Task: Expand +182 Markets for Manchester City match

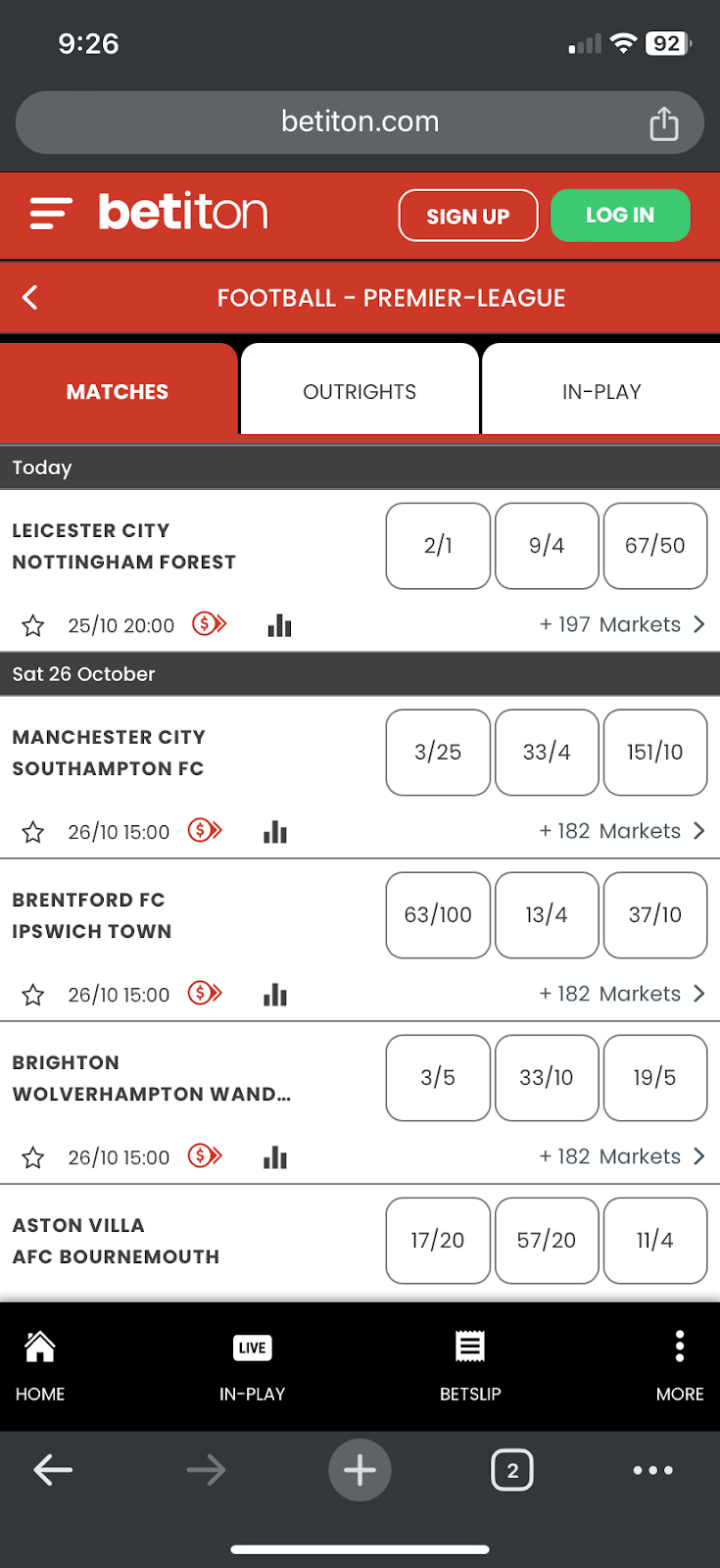Action: (x=621, y=831)
